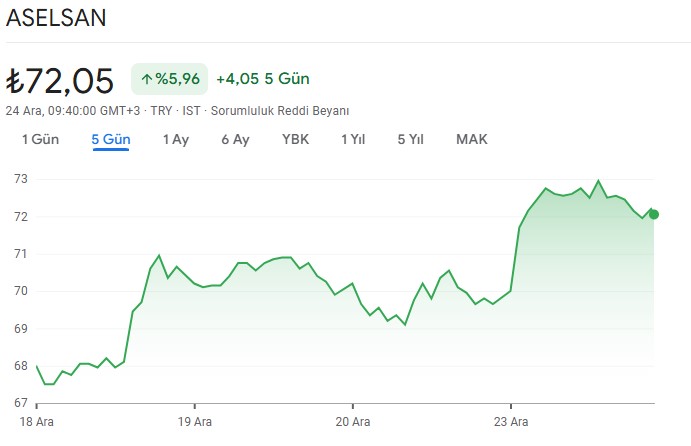
Task: Show the 1 Yıl chart range
Action: coord(353,139)
